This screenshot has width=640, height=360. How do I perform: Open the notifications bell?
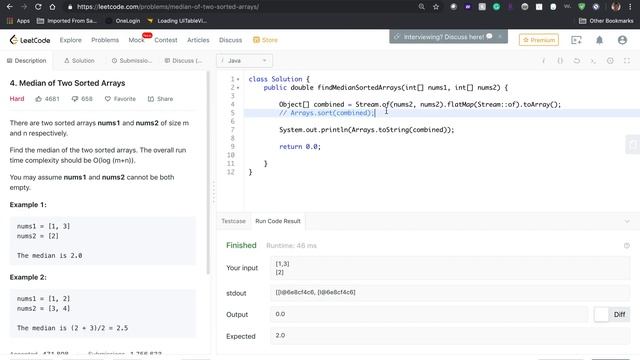599,40
